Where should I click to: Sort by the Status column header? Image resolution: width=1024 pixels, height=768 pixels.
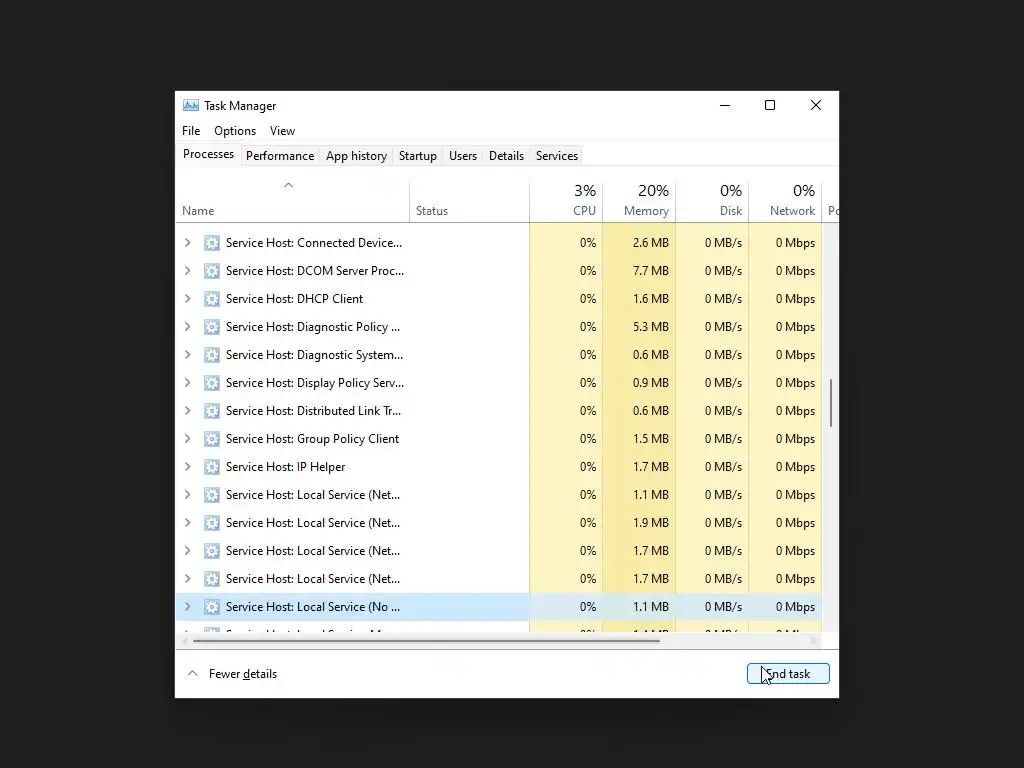pos(470,201)
